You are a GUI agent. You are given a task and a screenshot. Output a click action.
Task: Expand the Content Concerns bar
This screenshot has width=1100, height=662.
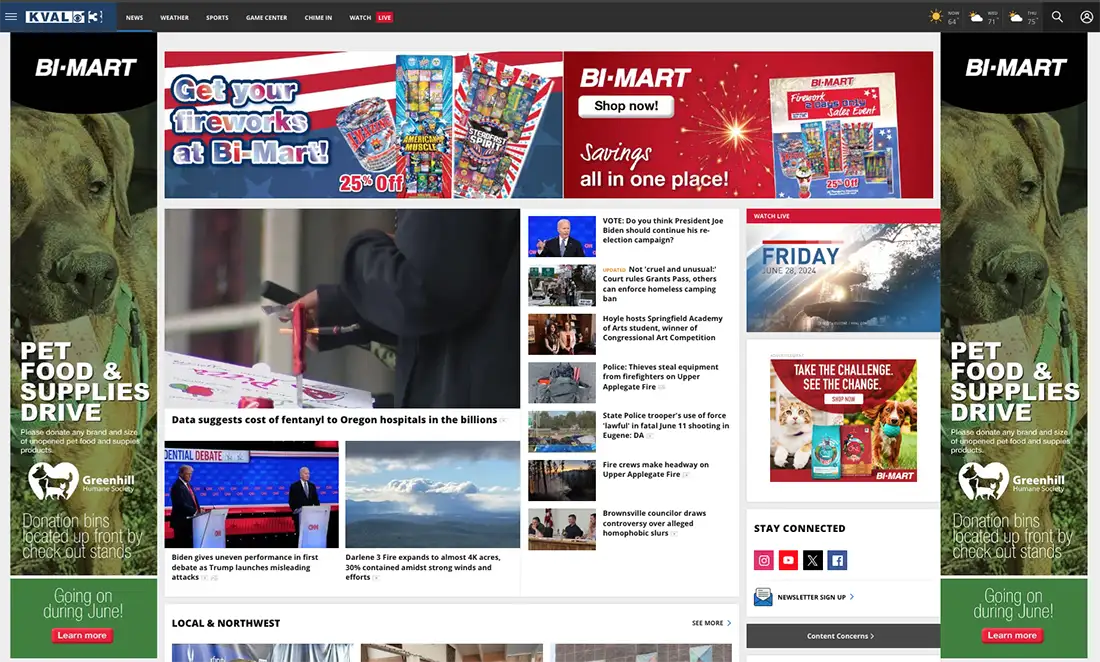pyautogui.click(x=843, y=636)
